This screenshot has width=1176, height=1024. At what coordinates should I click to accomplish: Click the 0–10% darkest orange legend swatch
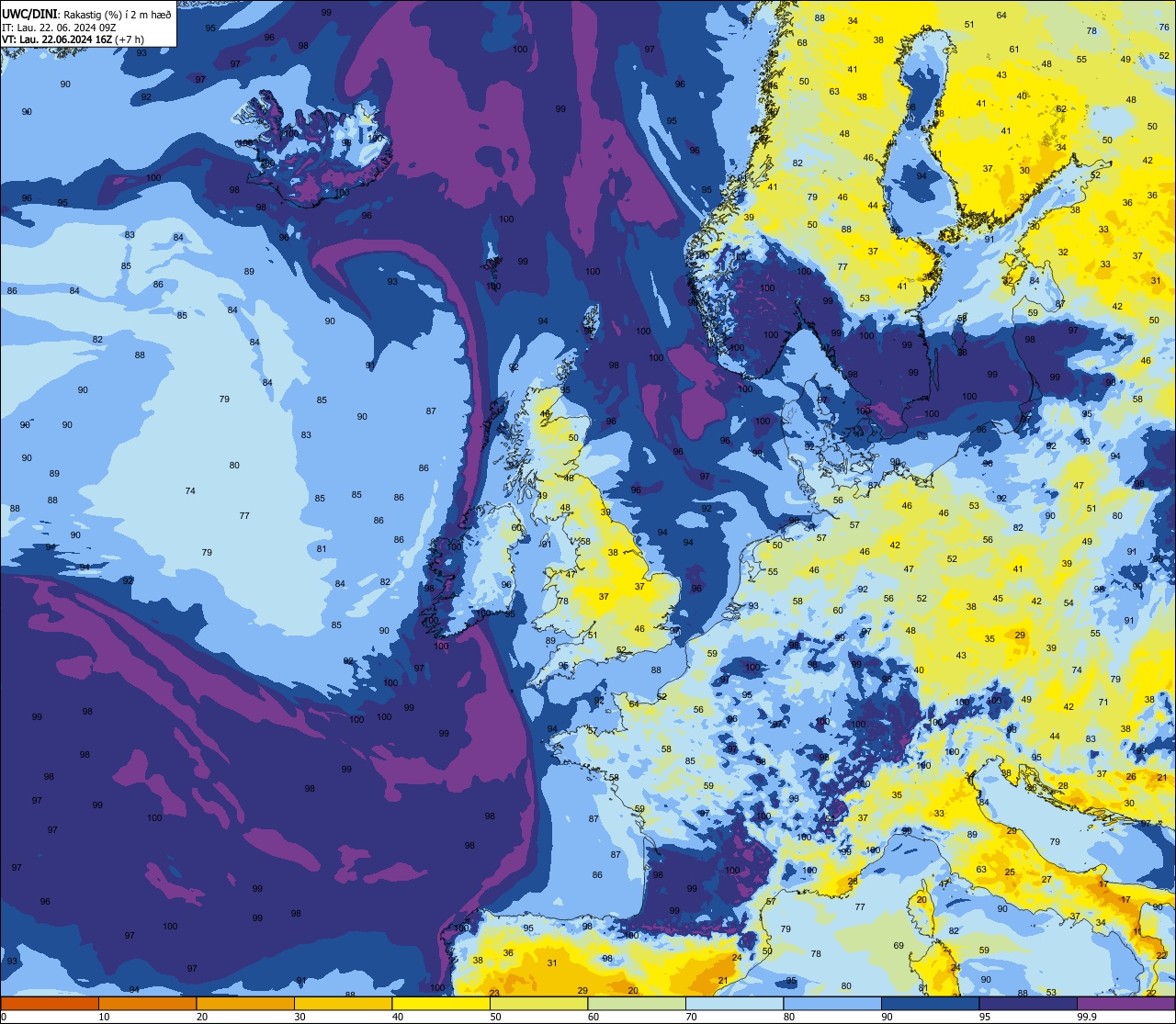click(50, 1003)
